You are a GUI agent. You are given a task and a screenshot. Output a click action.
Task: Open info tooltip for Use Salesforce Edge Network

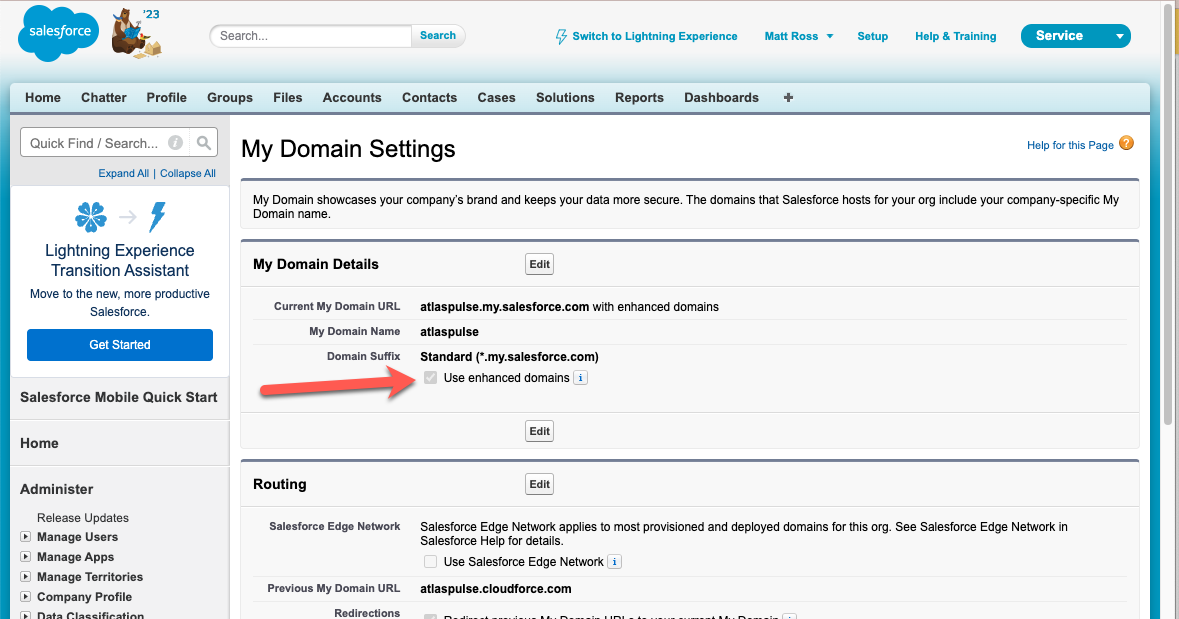(614, 561)
